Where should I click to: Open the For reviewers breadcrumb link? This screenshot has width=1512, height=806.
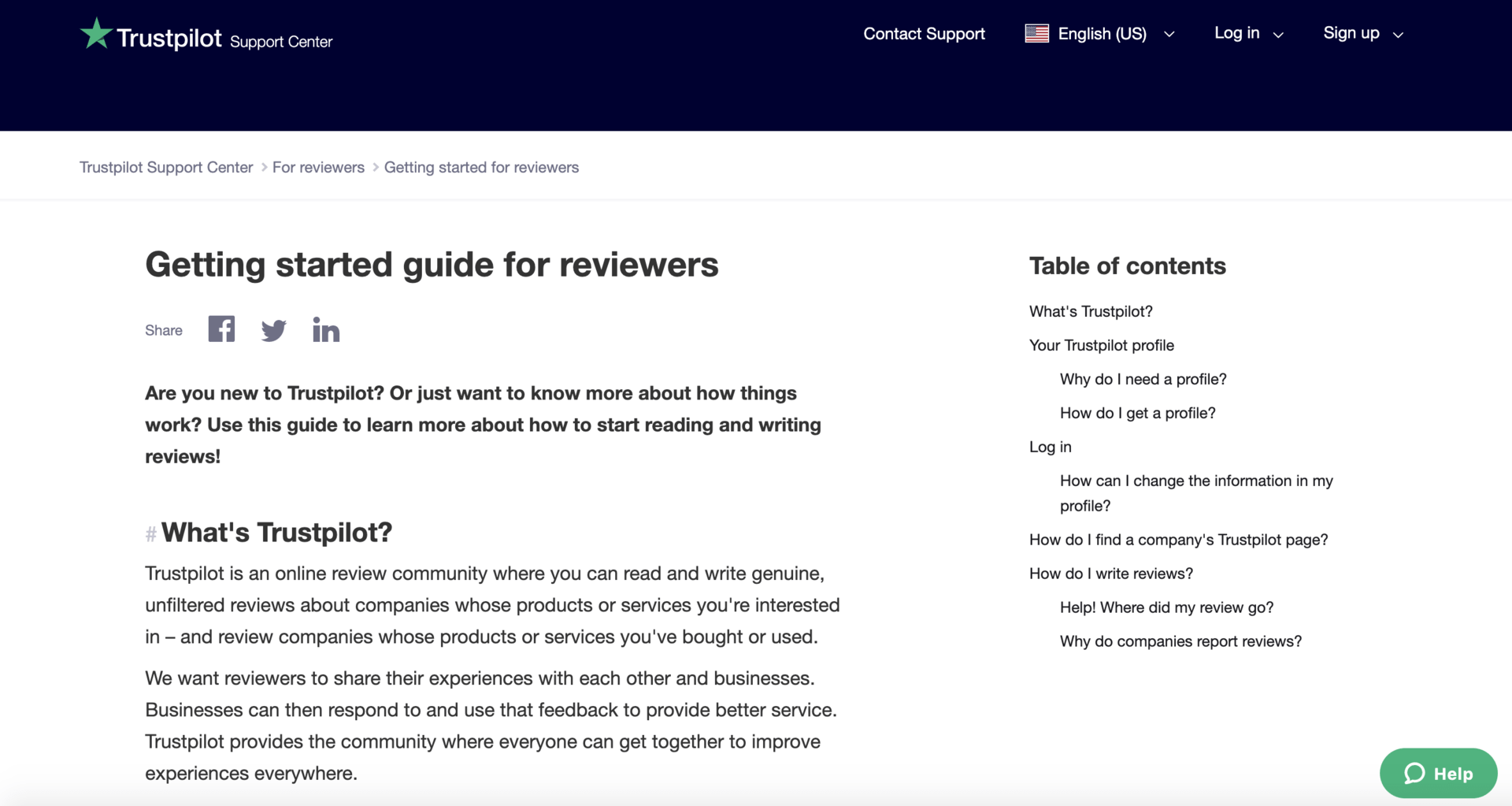(x=318, y=167)
